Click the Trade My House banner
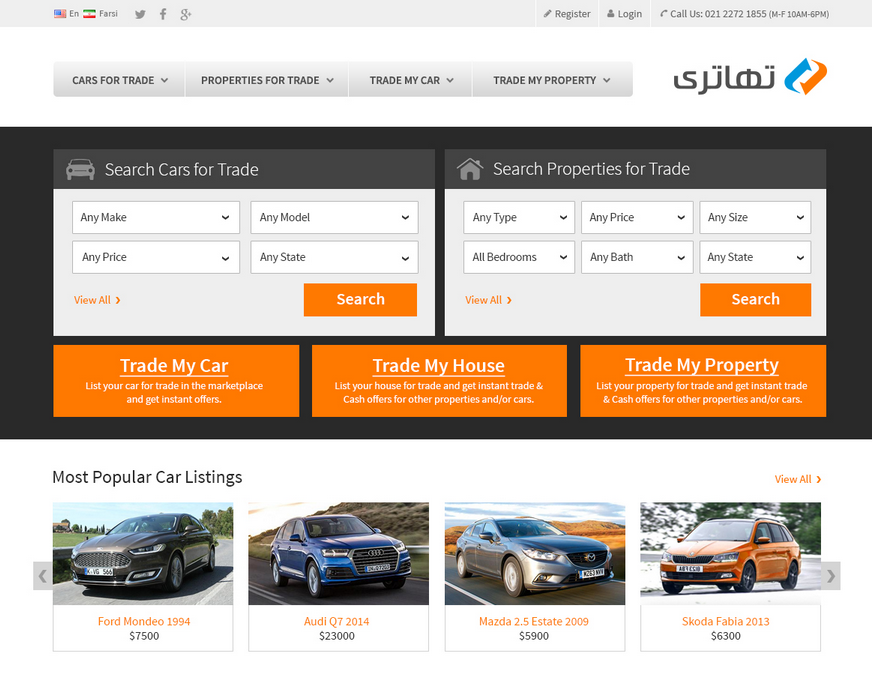The width and height of the screenshot is (872, 681). tap(439, 381)
